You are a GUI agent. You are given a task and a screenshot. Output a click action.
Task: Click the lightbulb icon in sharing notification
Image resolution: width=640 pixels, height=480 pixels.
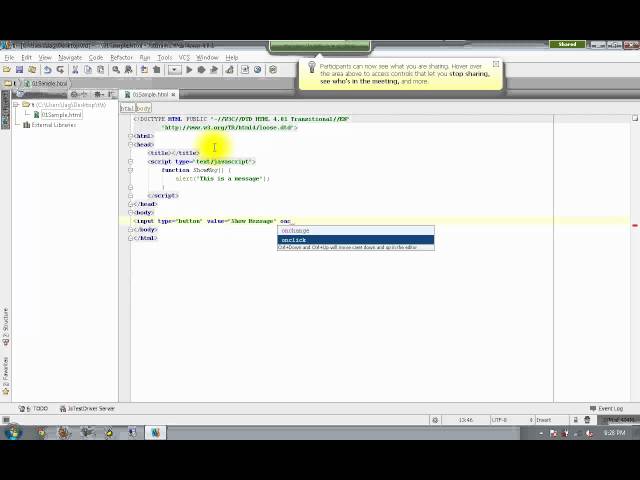(x=312, y=67)
